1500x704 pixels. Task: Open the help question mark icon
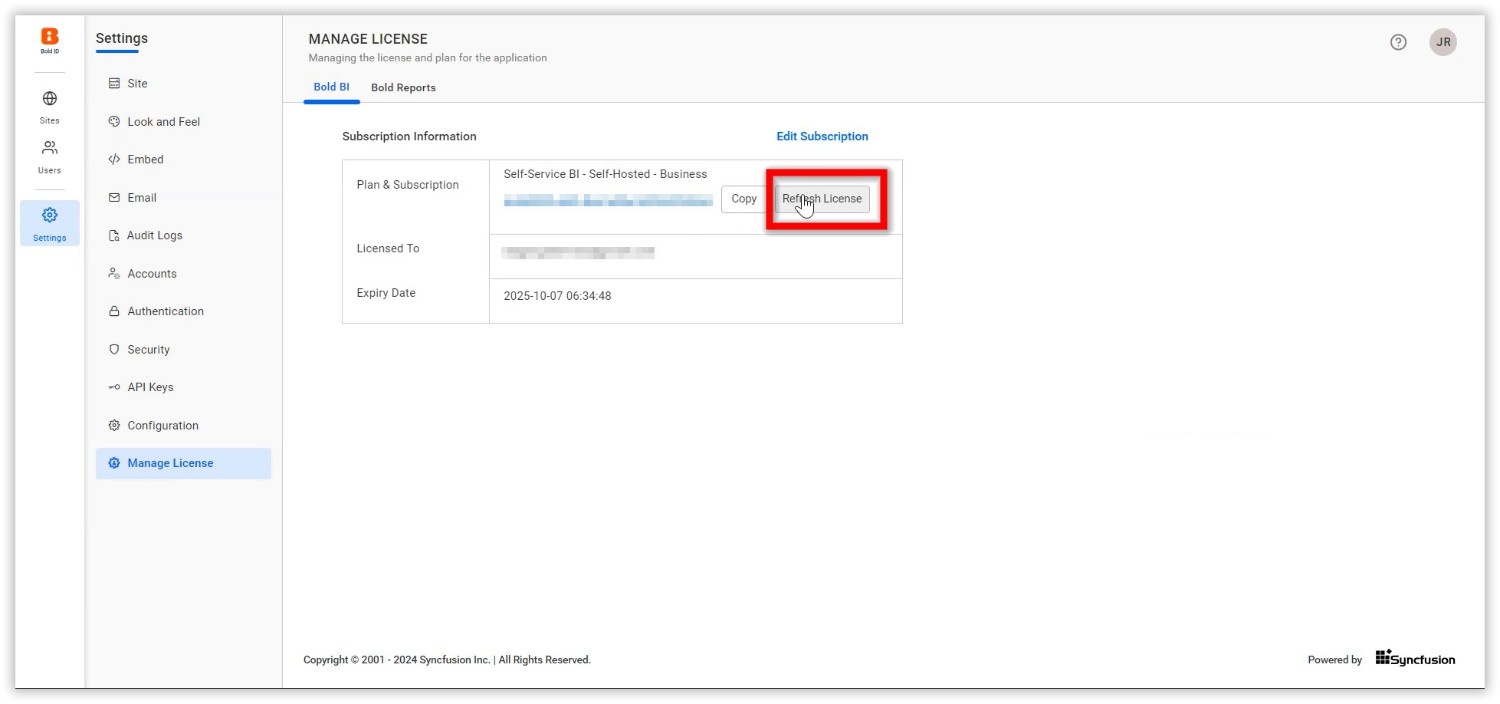(1397, 42)
